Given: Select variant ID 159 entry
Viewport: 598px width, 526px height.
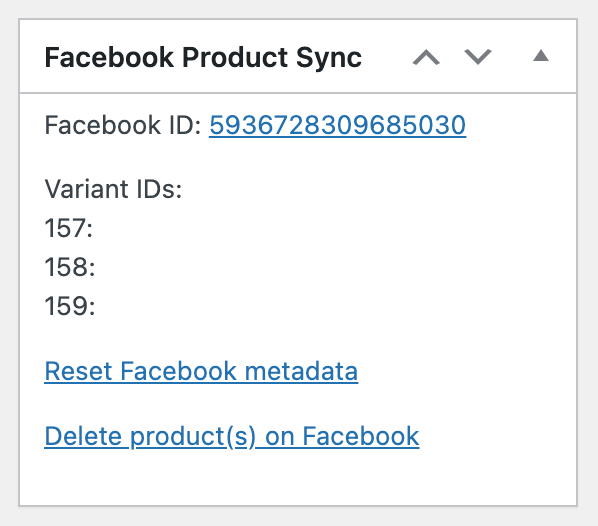Looking at the screenshot, I should pos(70,306).
